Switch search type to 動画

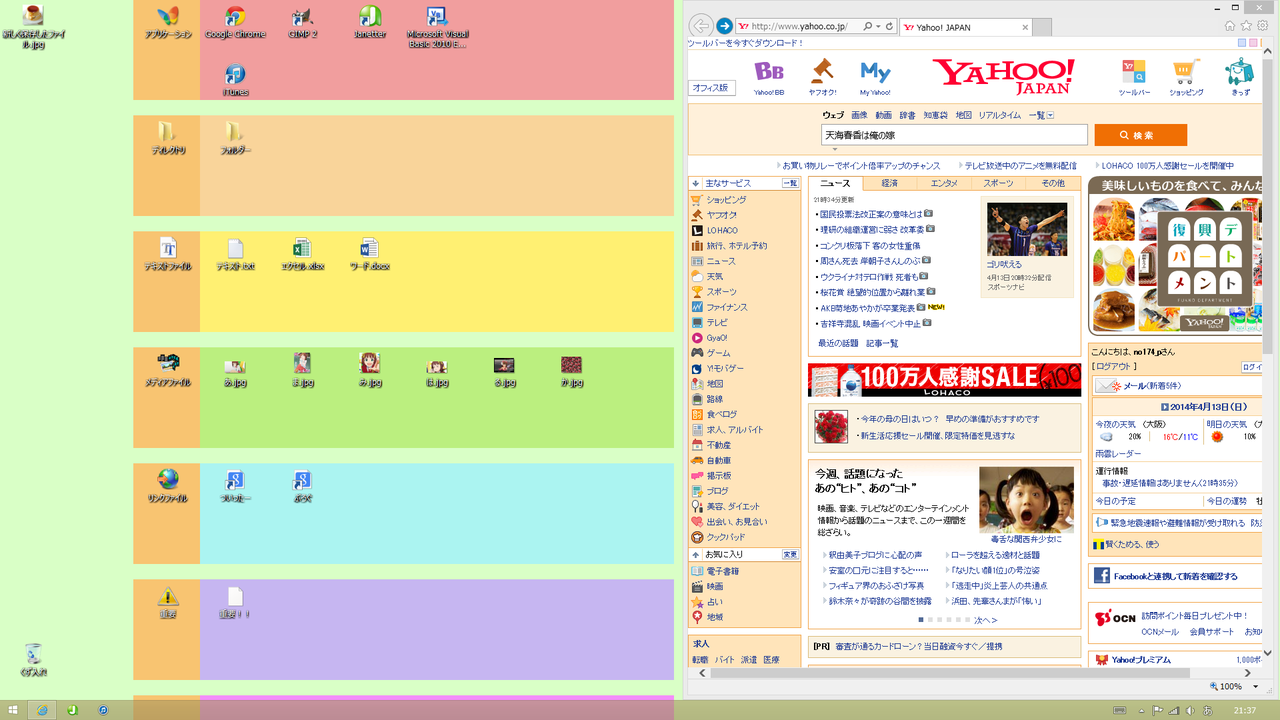click(883, 115)
